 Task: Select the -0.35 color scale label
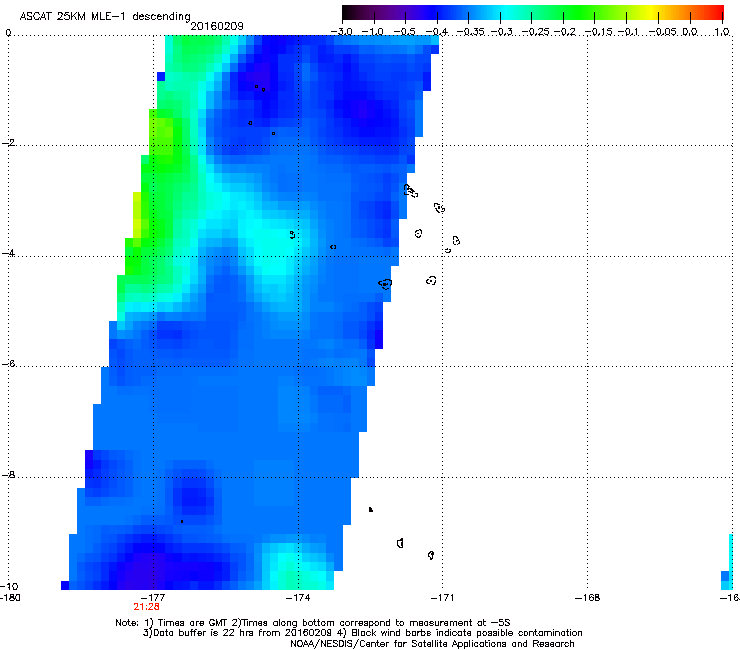[471, 32]
